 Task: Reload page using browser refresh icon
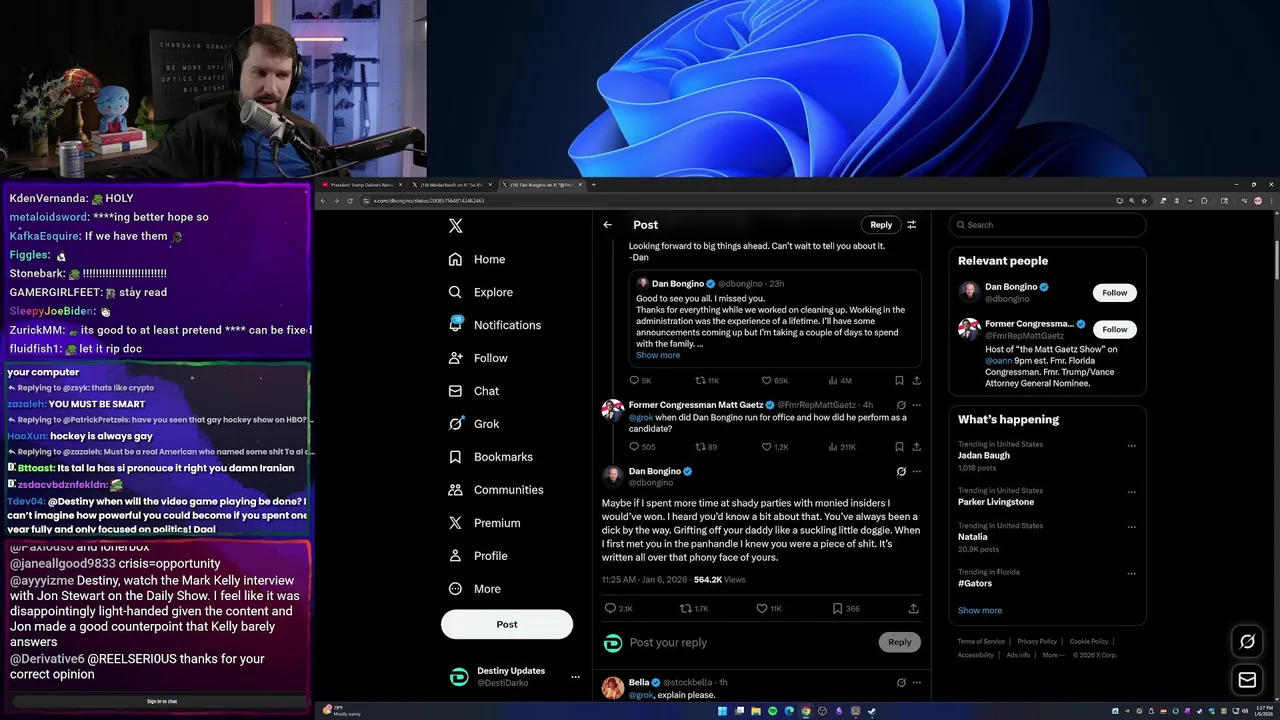349,201
